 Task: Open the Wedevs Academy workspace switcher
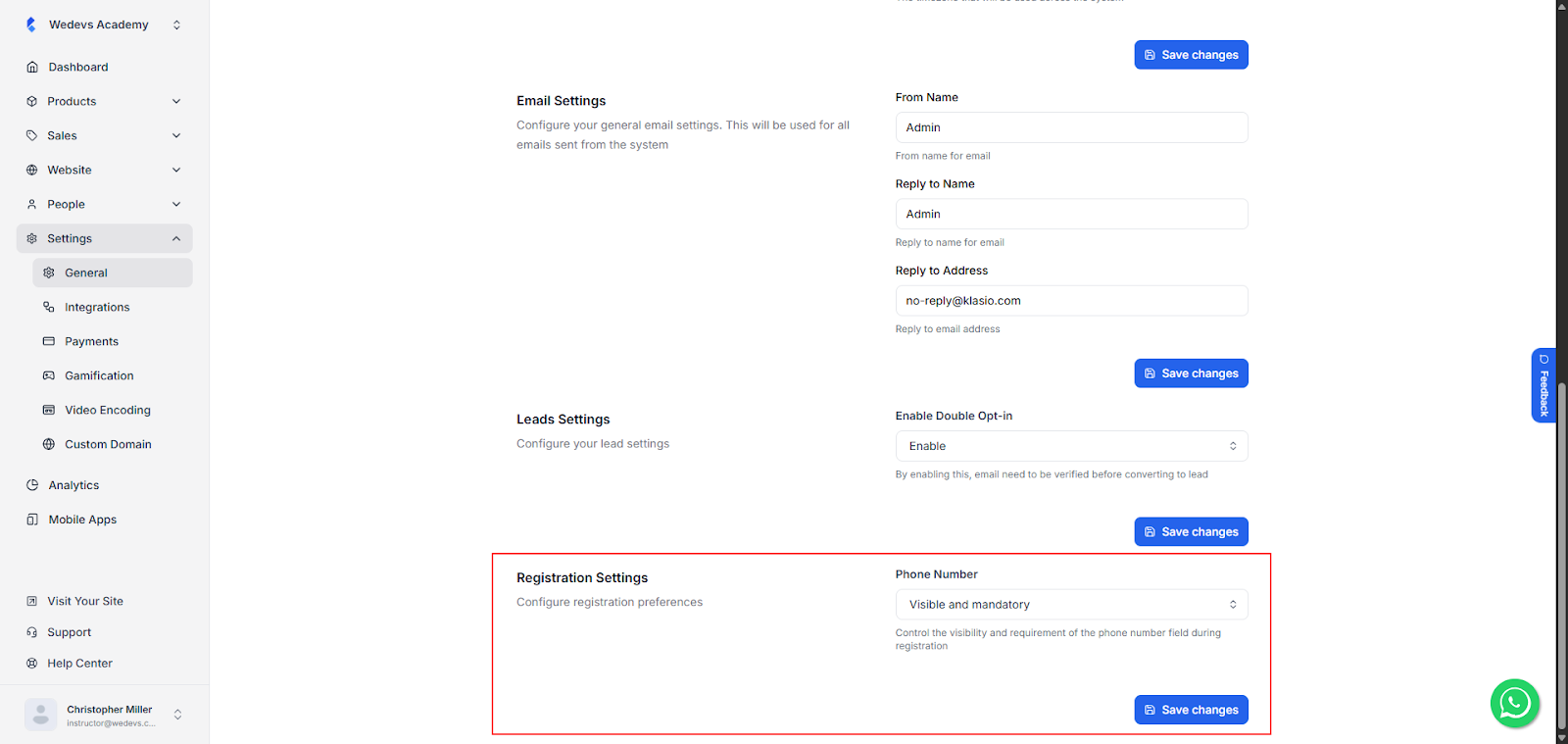[176, 25]
